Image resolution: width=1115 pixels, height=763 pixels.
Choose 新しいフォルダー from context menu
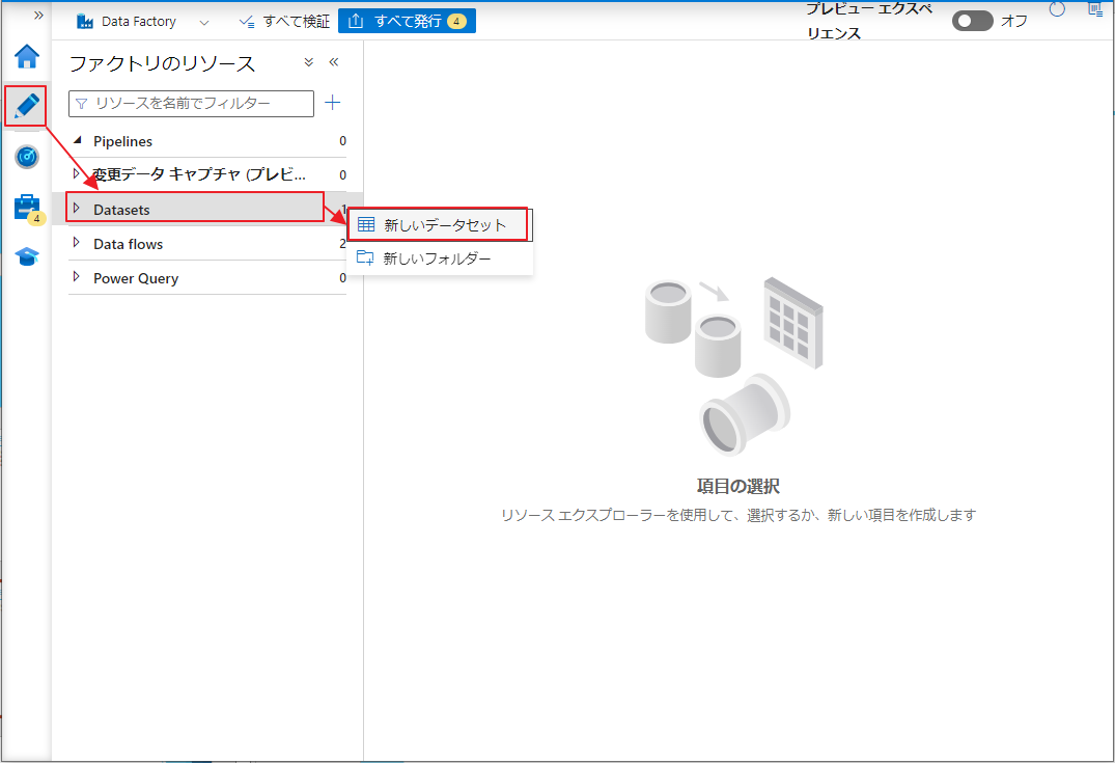(437, 258)
